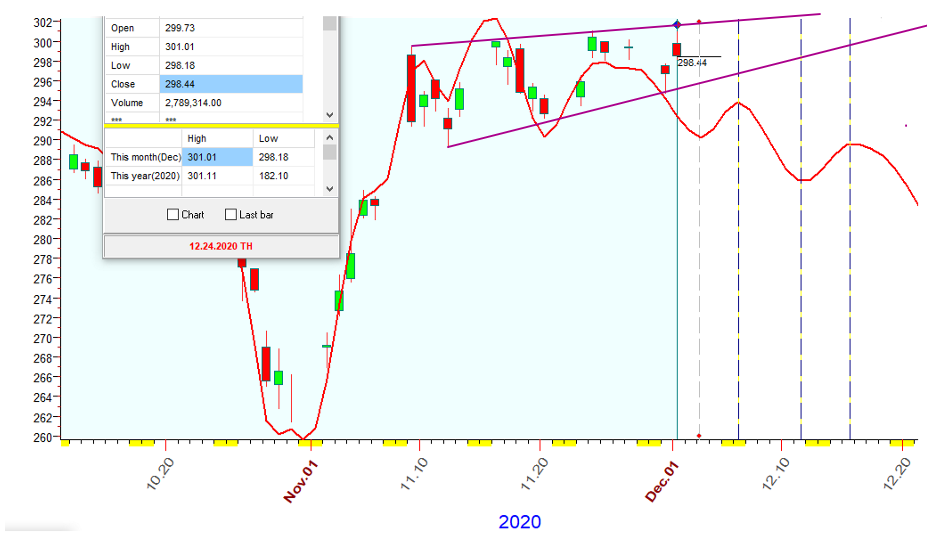This screenshot has height=539, width=927.
Task: Click the 2020 year label below axis
Action: point(519,522)
